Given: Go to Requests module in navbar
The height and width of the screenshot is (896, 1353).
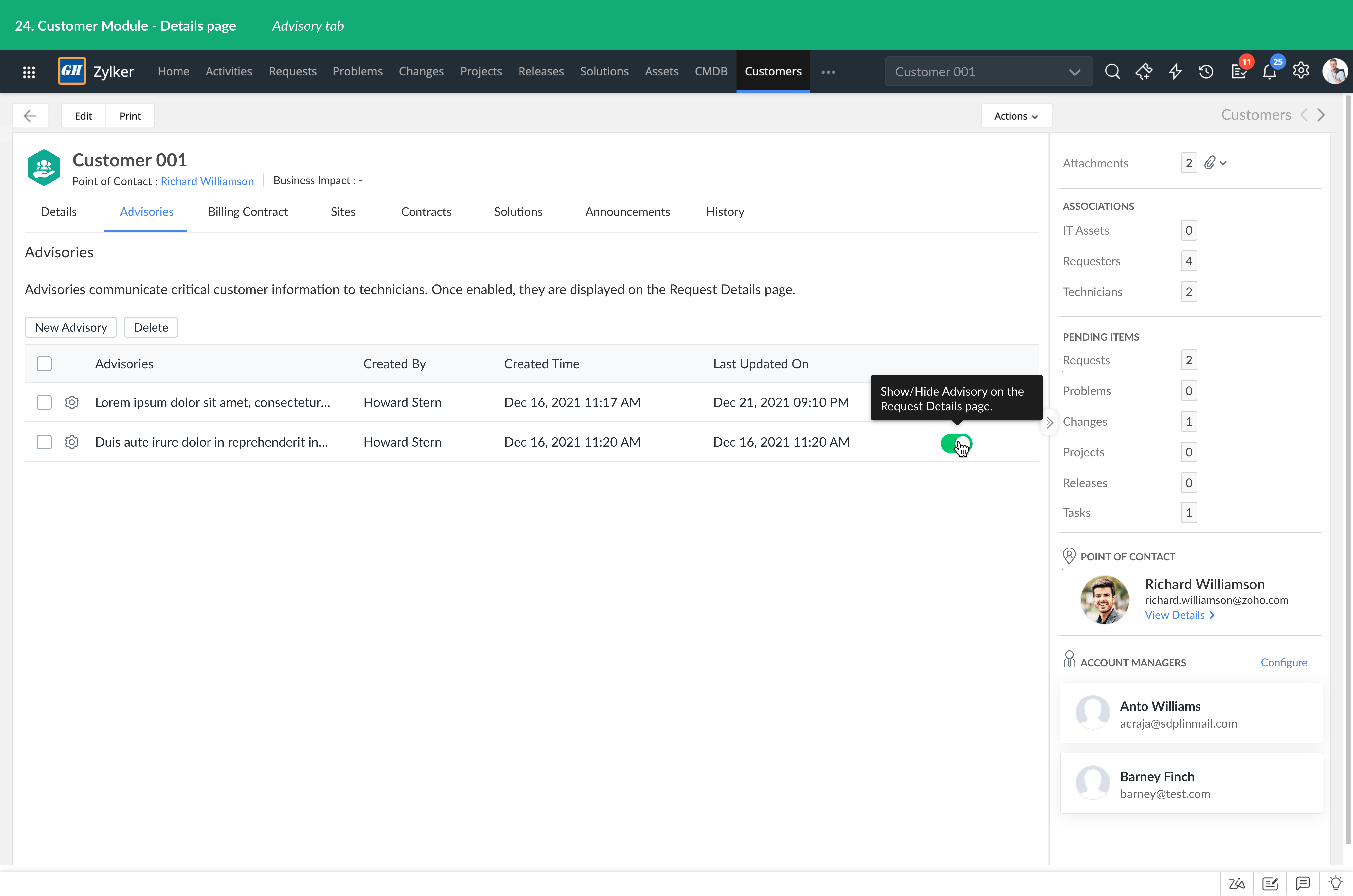Looking at the screenshot, I should [293, 72].
